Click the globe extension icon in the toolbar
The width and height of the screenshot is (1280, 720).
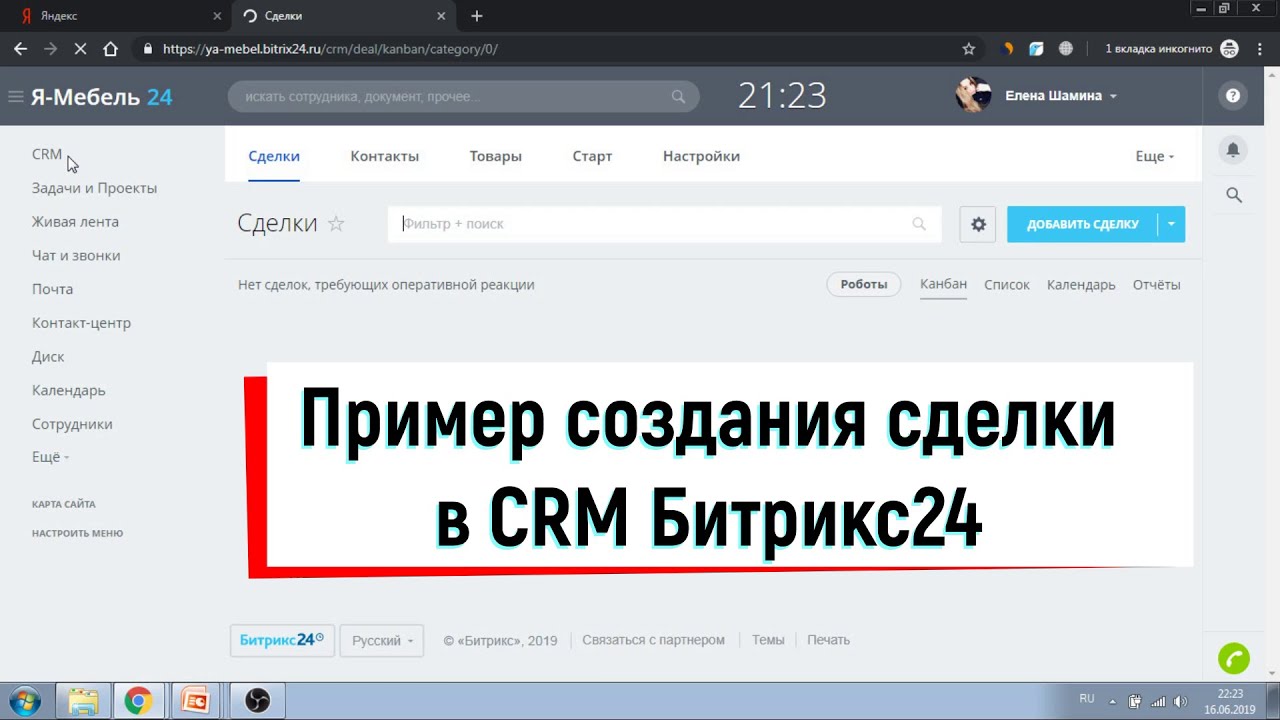pyautogui.click(x=1066, y=48)
